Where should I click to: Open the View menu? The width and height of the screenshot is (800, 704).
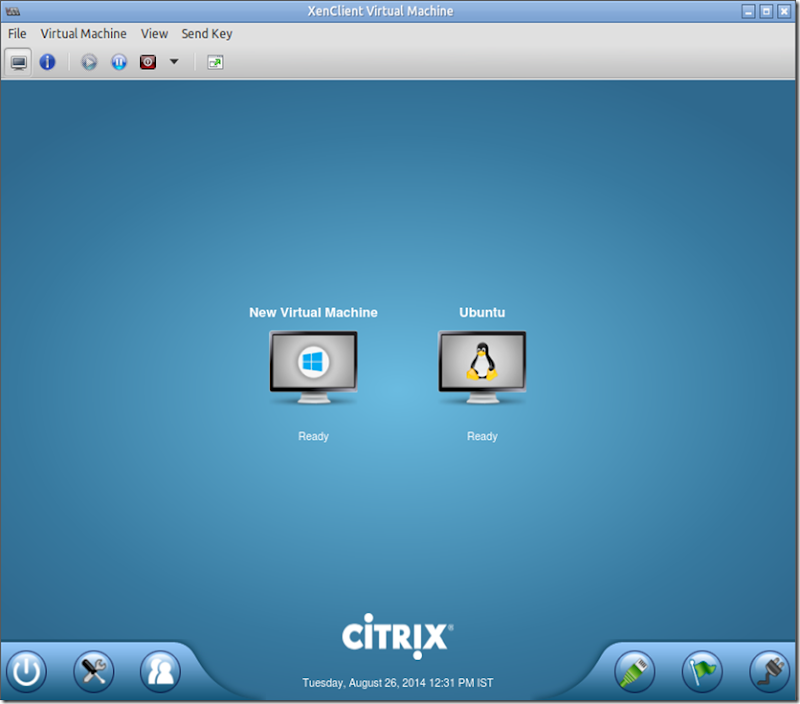click(x=155, y=34)
